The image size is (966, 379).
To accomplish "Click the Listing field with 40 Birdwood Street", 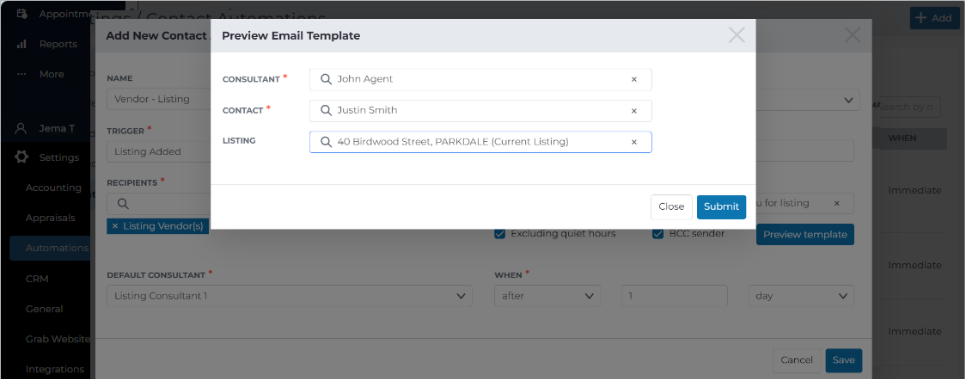I will coord(481,142).
